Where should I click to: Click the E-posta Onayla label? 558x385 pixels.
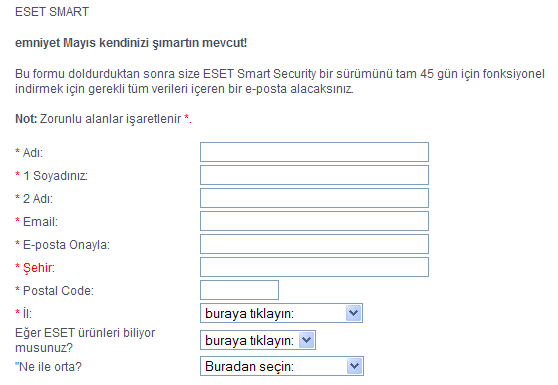click(x=66, y=245)
